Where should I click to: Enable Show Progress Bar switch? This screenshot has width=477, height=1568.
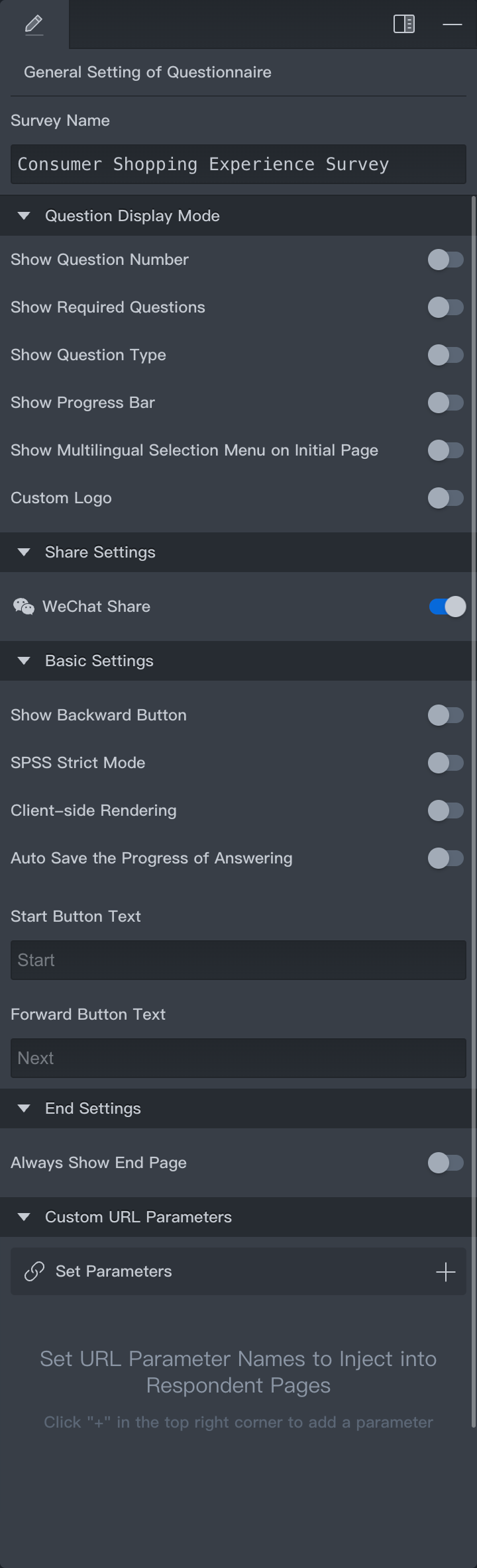click(446, 403)
